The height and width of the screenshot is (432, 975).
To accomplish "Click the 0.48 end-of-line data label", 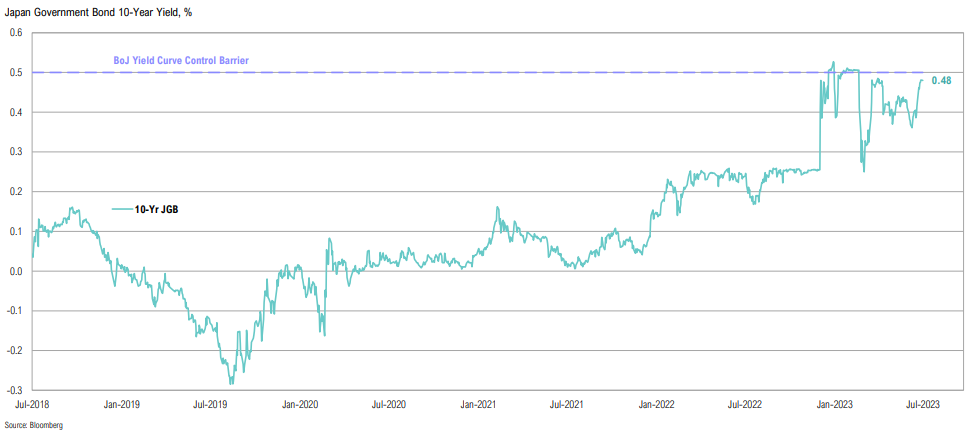I will [x=941, y=80].
